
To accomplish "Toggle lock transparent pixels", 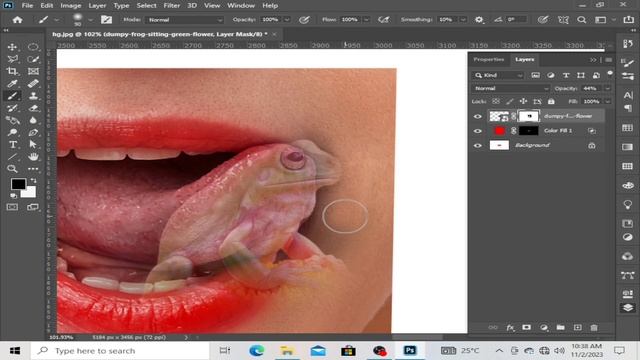I will tap(496, 101).
